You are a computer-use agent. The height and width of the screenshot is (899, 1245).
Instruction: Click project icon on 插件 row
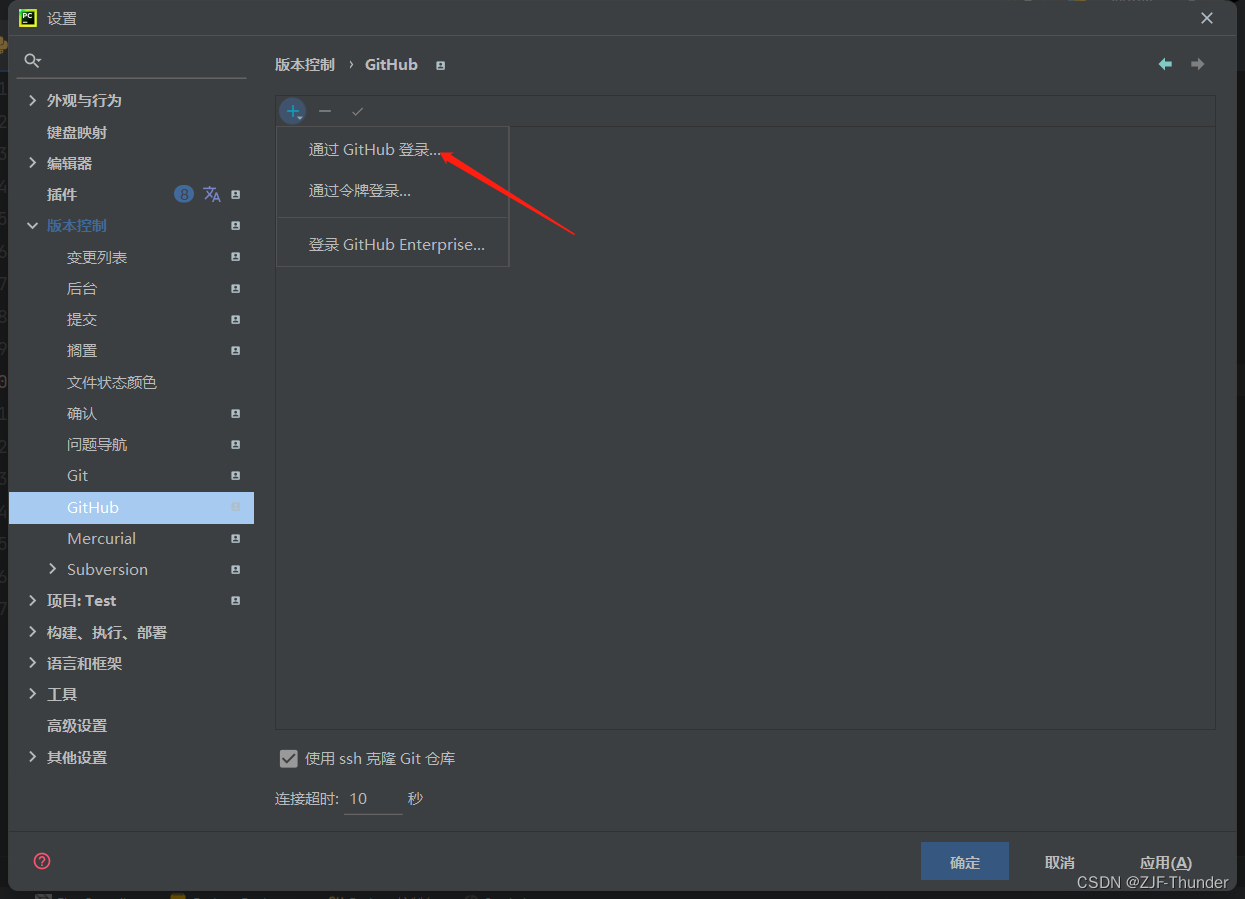click(236, 194)
